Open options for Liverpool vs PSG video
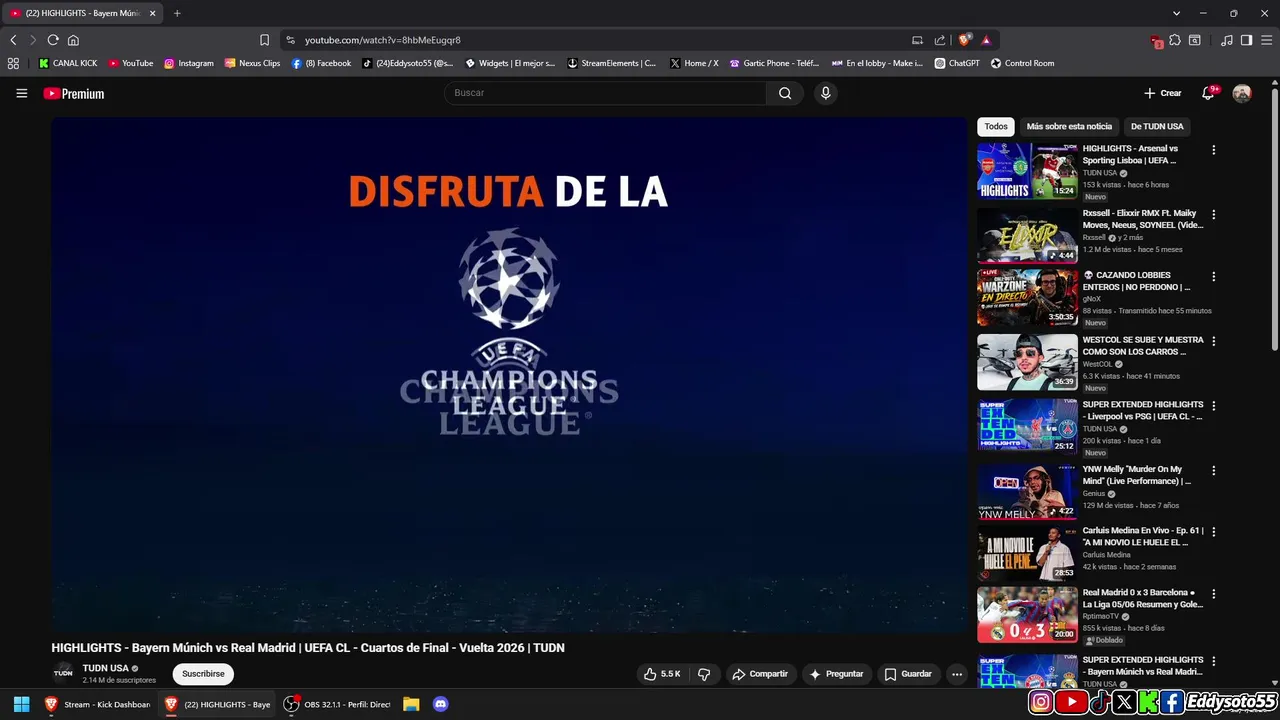Screen dimensions: 1280x720 click(1214, 406)
